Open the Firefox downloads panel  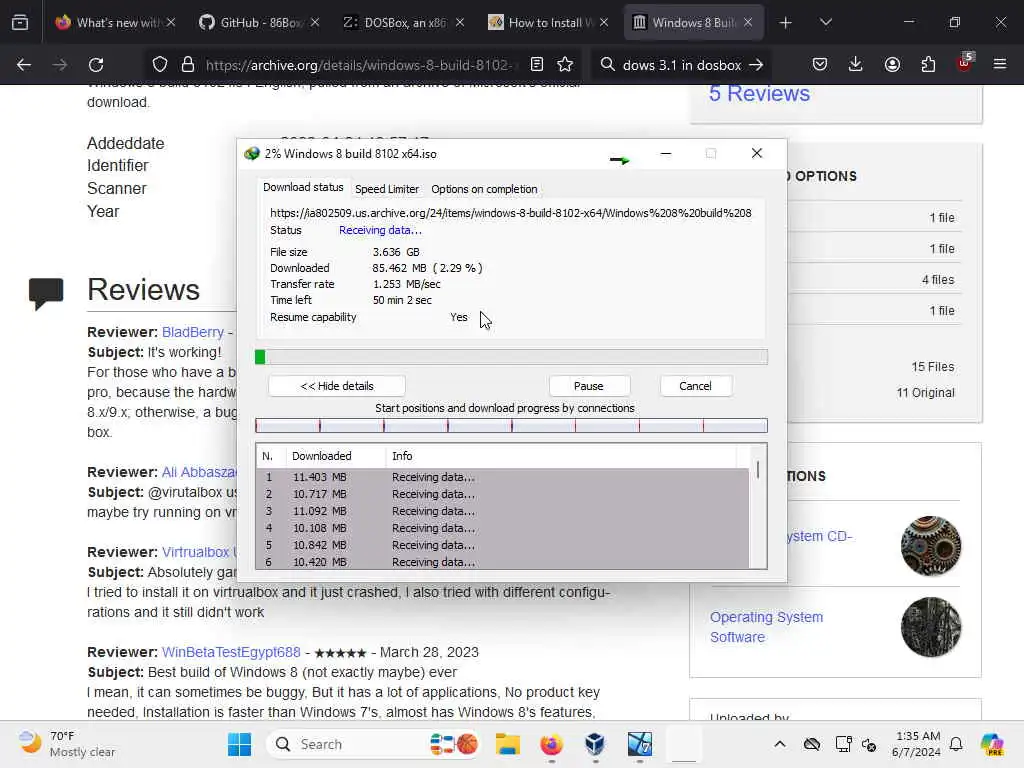(x=856, y=65)
